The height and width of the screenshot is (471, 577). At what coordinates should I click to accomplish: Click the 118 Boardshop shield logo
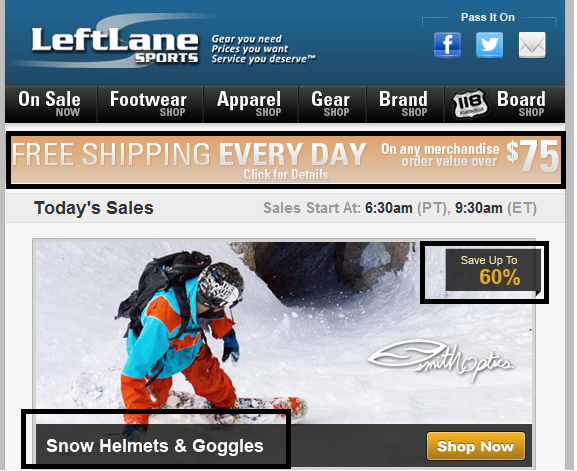[x=470, y=104]
